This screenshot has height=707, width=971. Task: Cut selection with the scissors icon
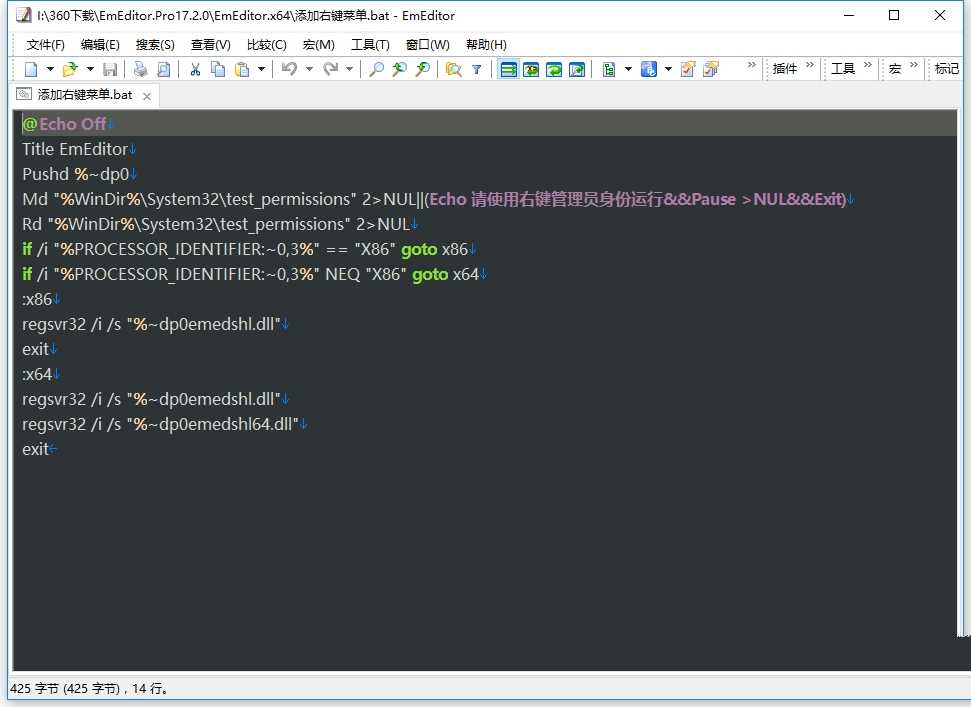click(195, 69)
